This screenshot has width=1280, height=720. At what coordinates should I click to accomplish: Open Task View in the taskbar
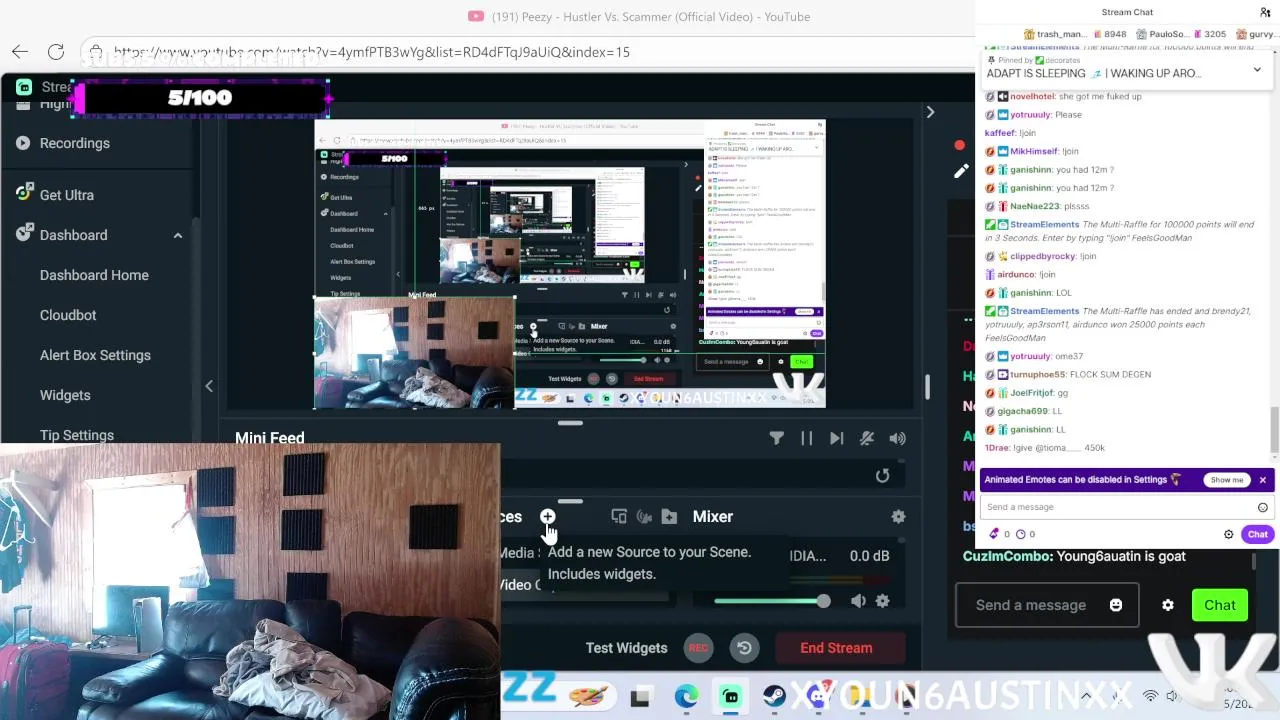coord(640,696)
